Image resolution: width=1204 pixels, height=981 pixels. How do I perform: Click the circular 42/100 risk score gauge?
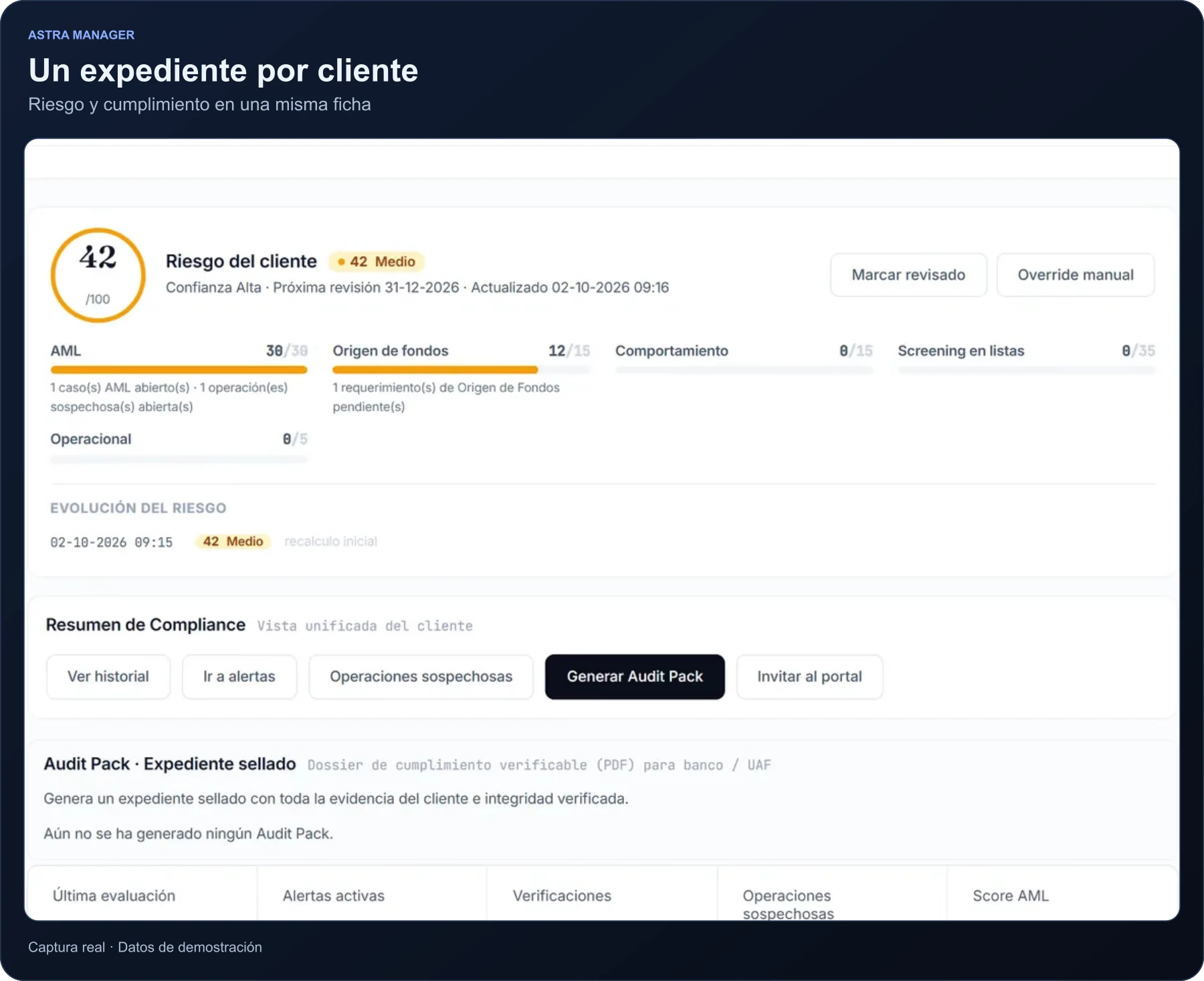coord(98,276)
